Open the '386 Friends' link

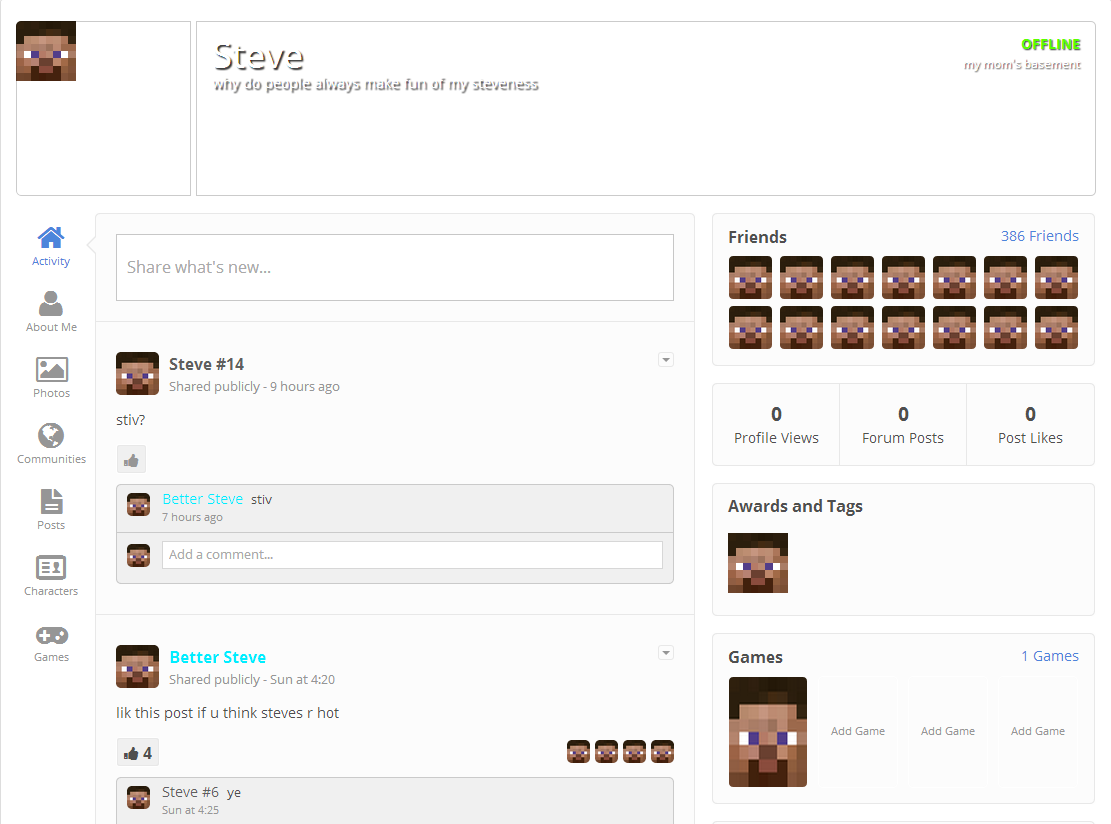tap(1039, 236)
